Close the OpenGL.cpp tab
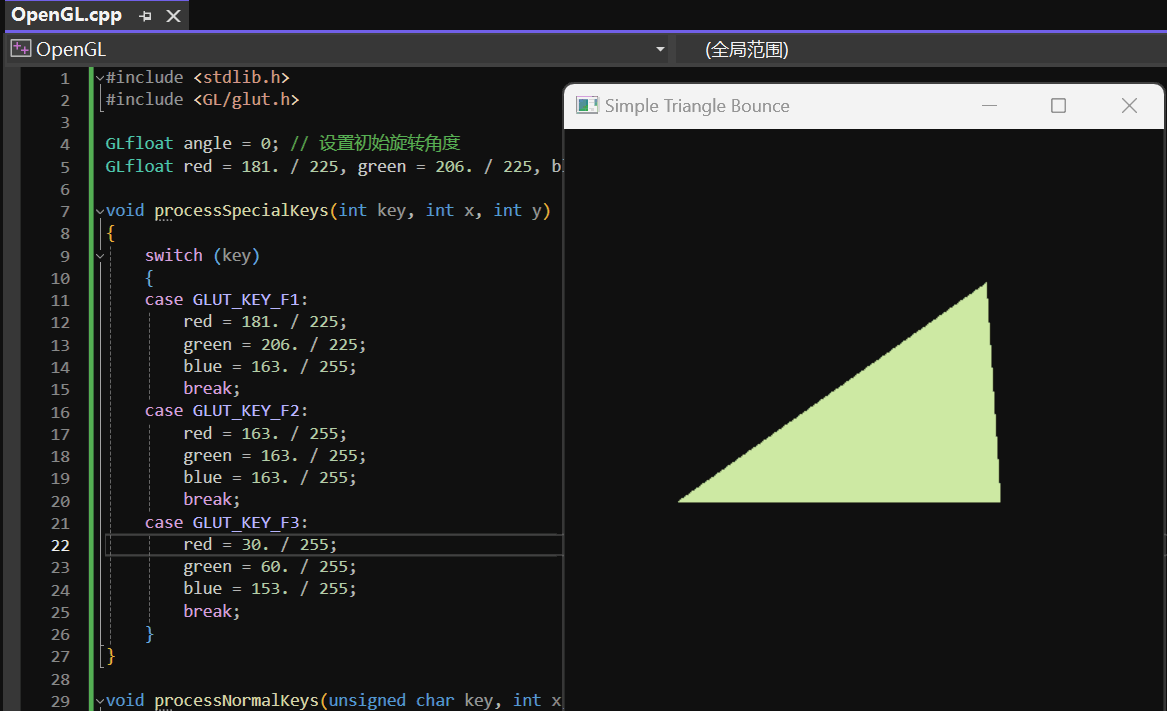The height and width of the screenshot is (711, 1167). [x=173, y=16]
